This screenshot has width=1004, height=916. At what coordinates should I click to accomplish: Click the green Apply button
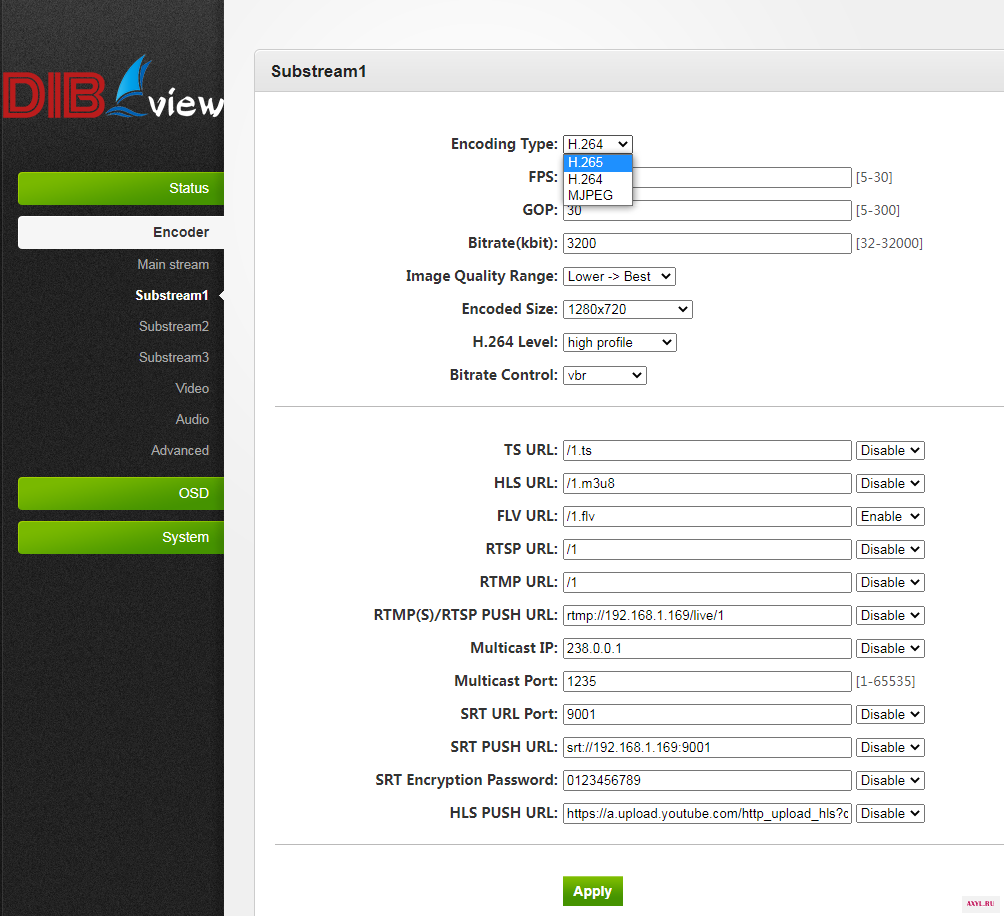(x=592, y=891)
